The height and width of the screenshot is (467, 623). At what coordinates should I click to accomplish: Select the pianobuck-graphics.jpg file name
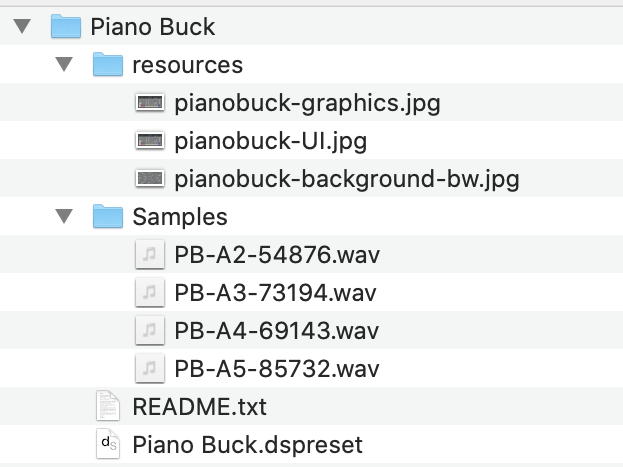click(x=307, y=103)
